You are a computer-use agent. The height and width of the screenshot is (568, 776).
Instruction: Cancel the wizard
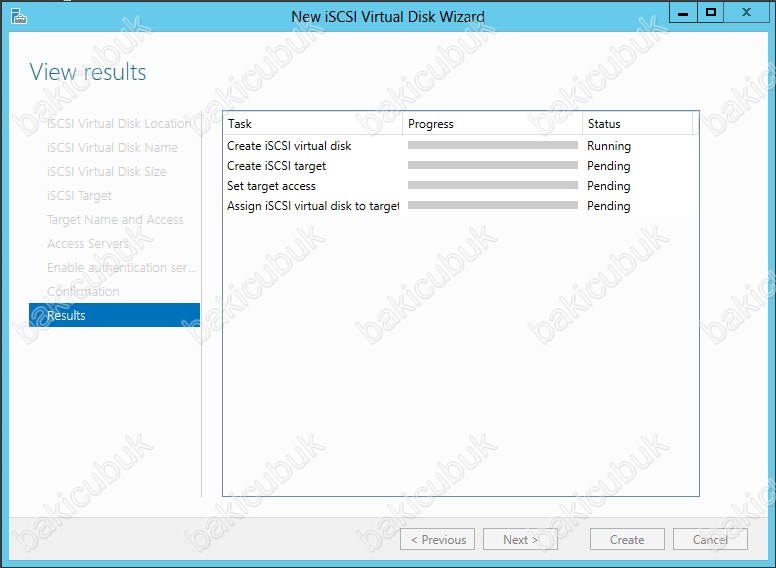coord(710,539)
